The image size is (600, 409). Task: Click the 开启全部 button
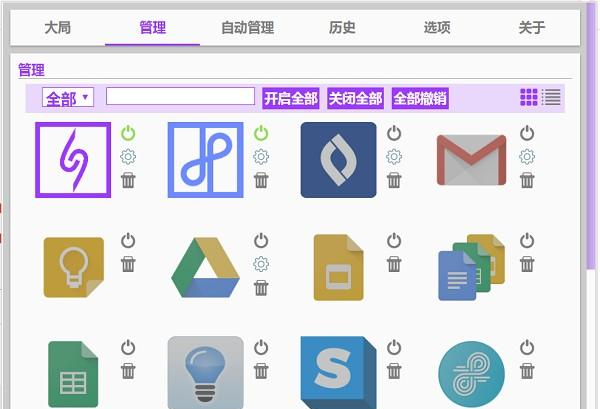click(291, 98)
